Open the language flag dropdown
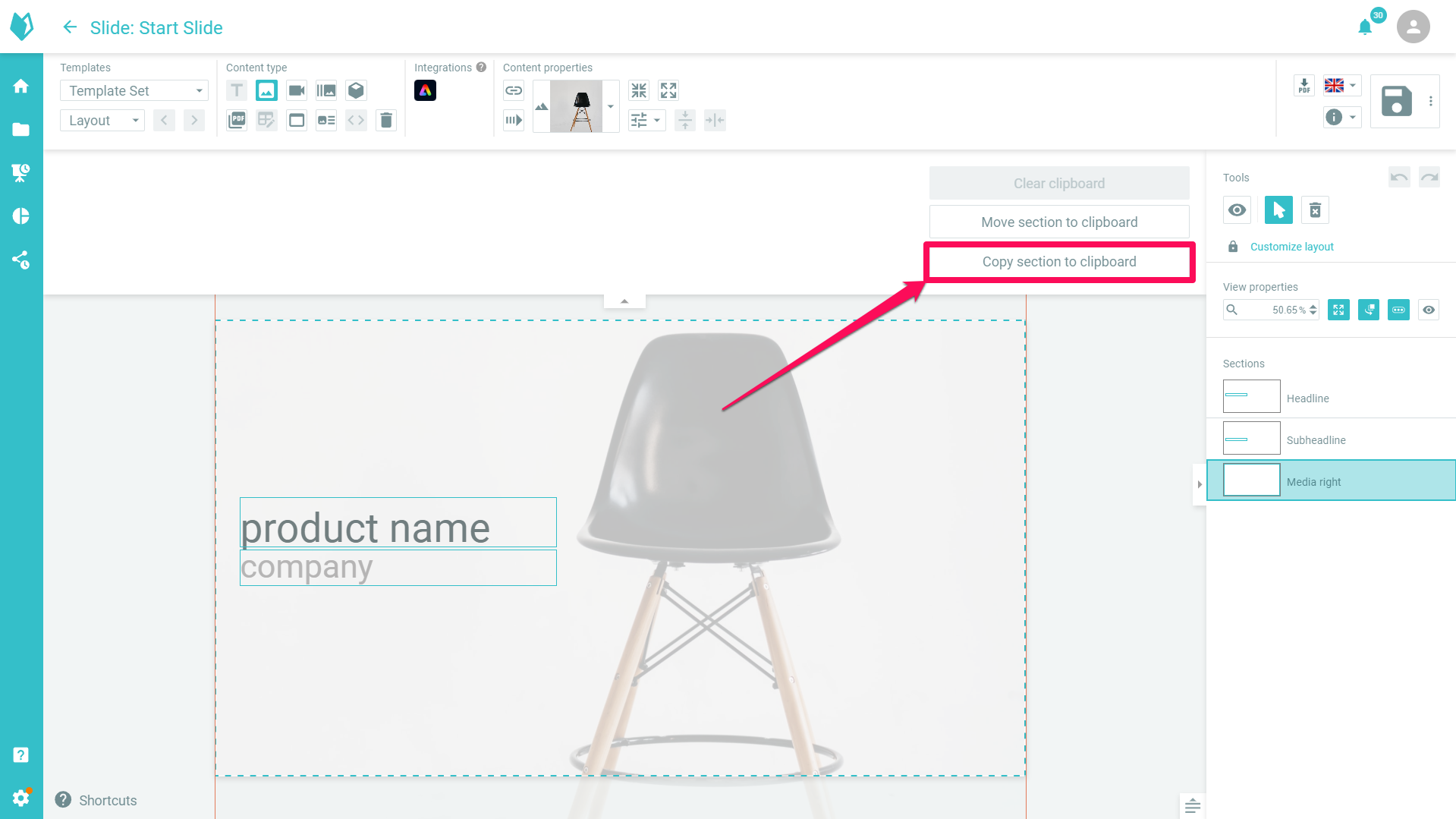Viewport: 1456px width, 819px height. pyautogui.click(x=1341, y=85)
